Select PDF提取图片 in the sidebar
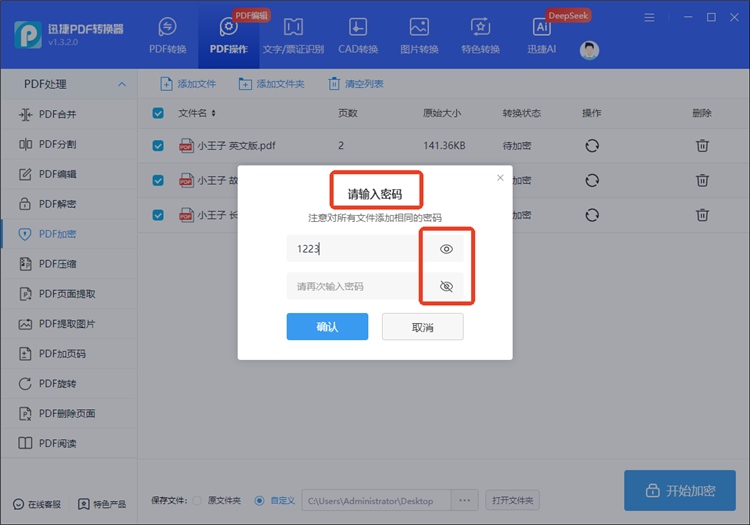Viewport: 750px width, 525px height. (69, 324)
